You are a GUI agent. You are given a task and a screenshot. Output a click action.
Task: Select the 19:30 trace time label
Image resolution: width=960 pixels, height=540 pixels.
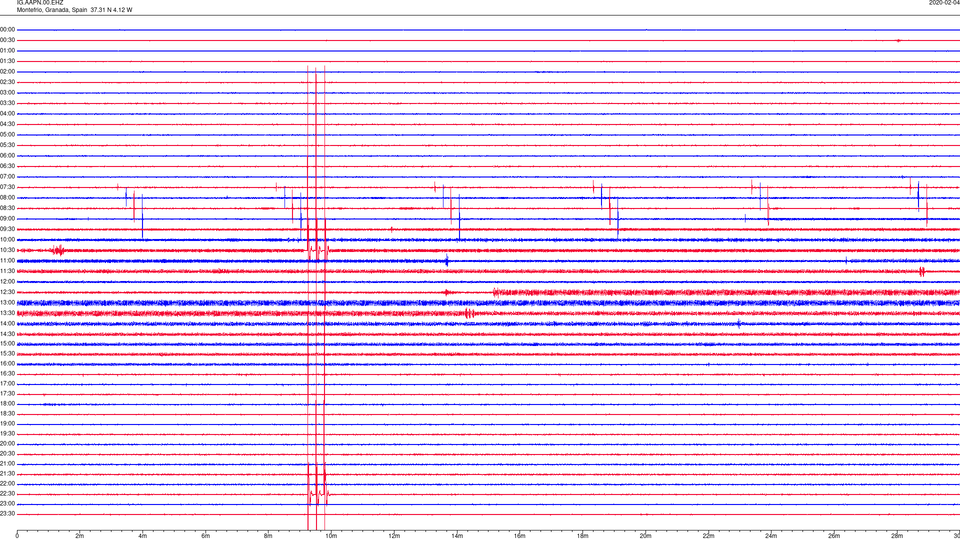8,433
